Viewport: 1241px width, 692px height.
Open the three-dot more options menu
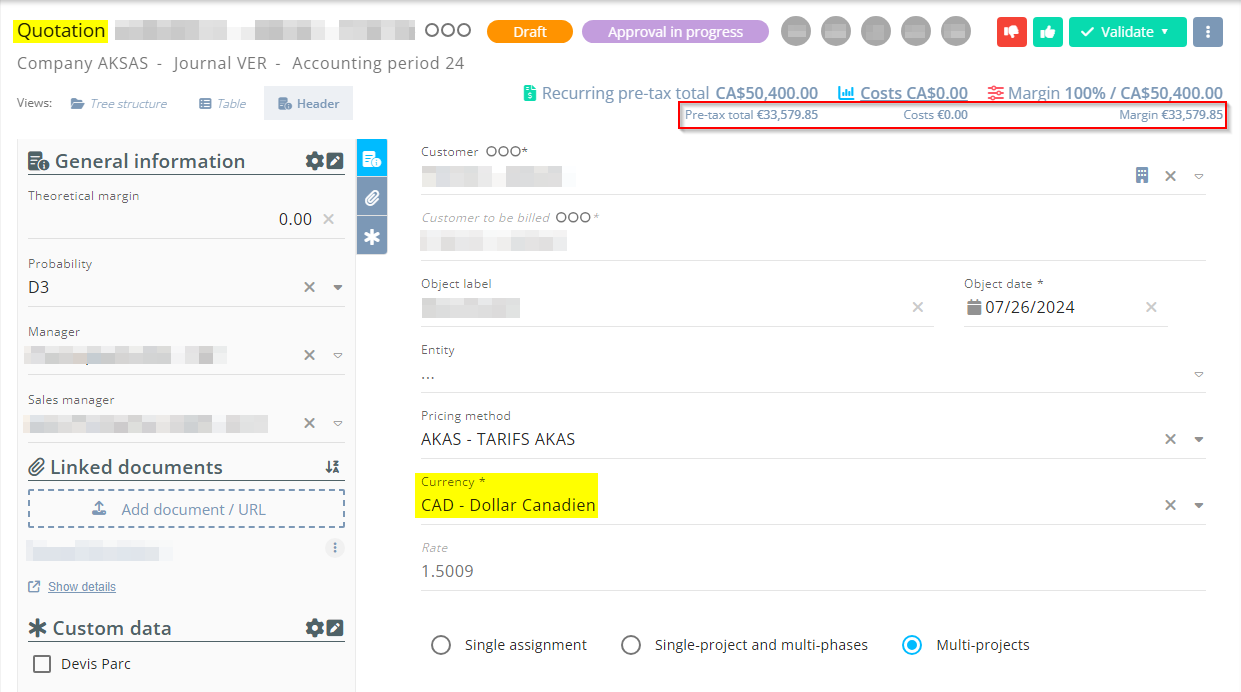(1208, 32)
